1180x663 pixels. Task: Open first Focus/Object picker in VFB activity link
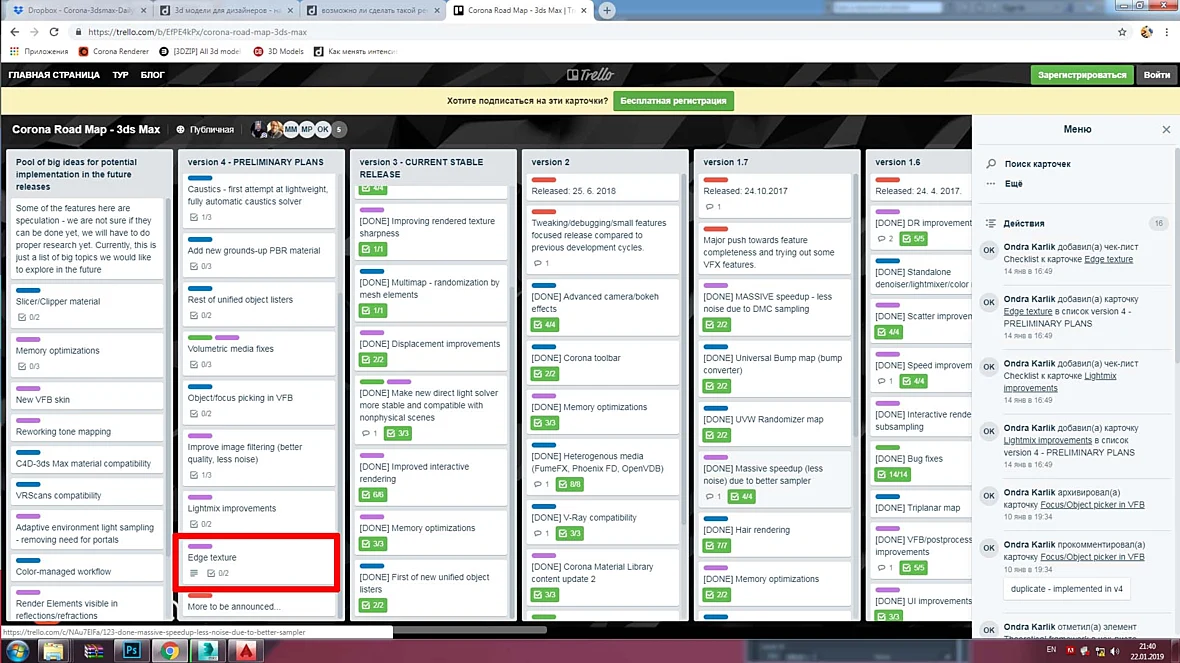pyautogui.click(x=1092, y=505)
